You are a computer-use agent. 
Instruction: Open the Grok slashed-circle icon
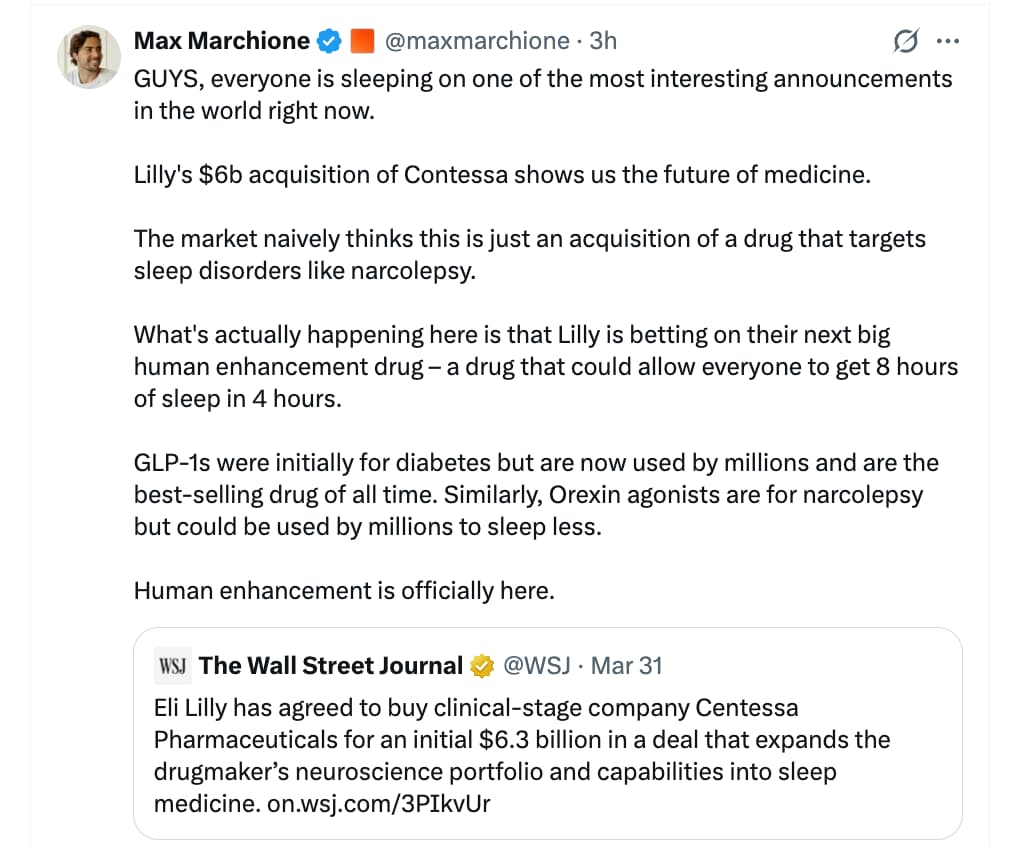(x=905, y=41)
